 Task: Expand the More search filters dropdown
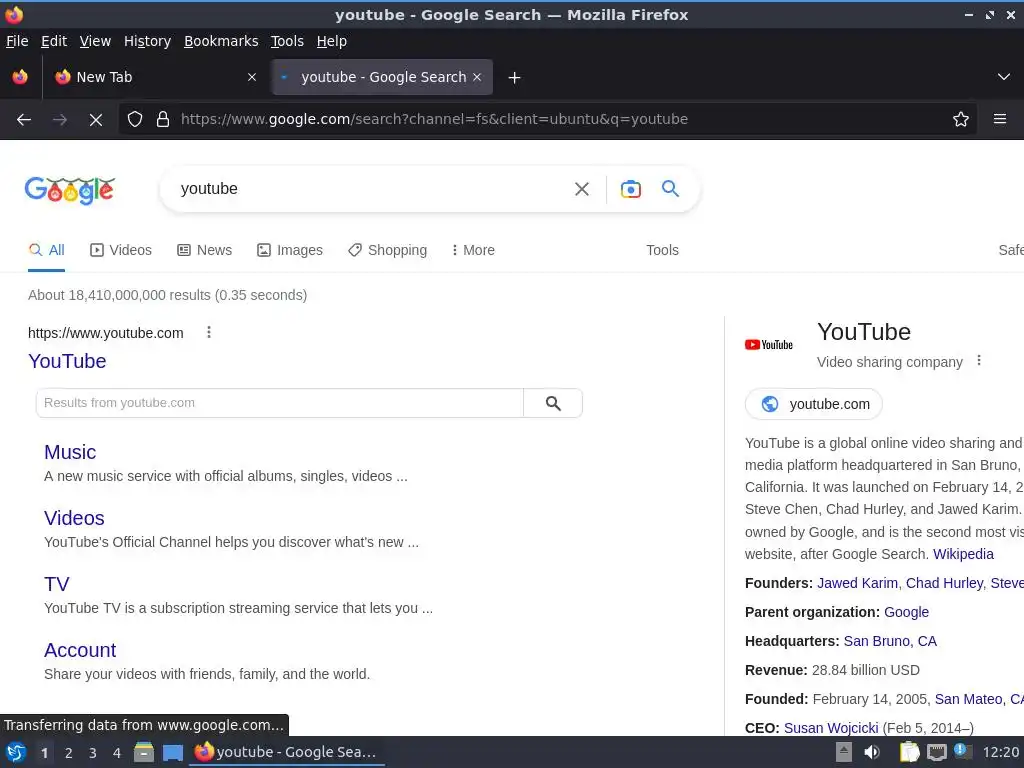(x=473, y=250)
